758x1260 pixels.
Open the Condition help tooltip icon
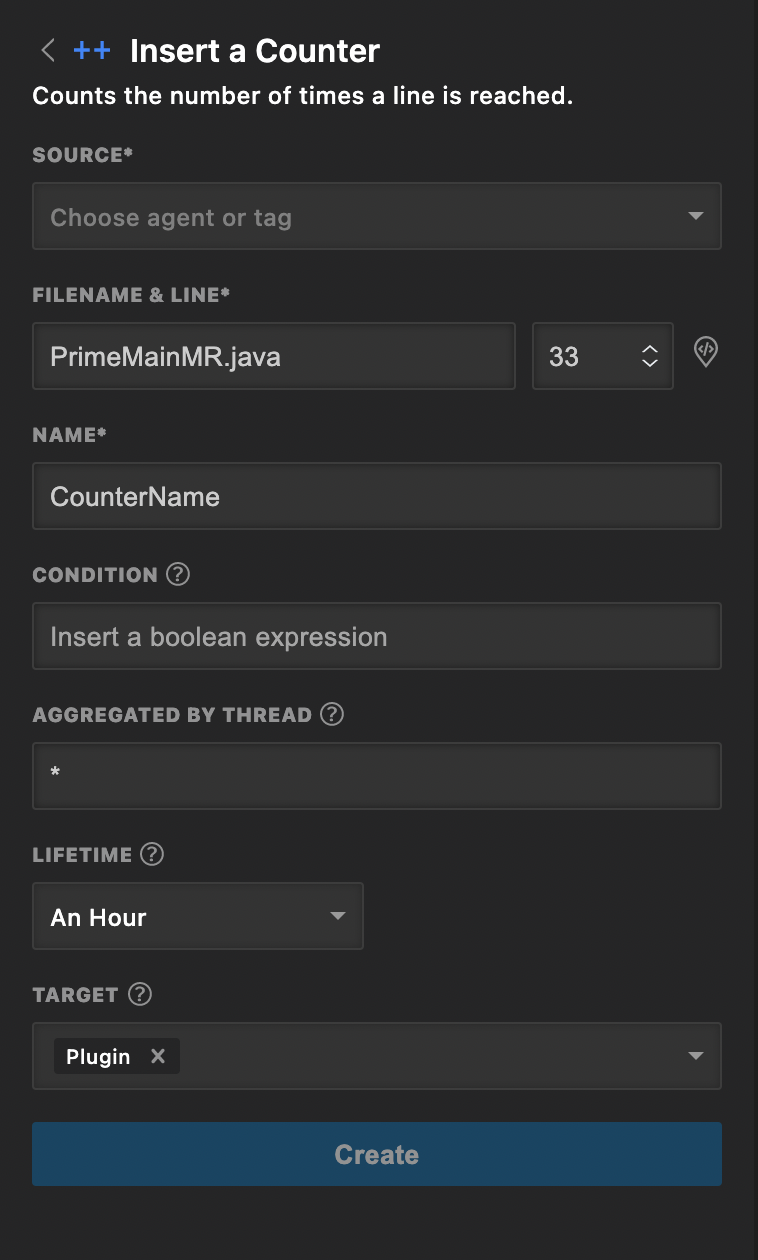click(178, 574)
